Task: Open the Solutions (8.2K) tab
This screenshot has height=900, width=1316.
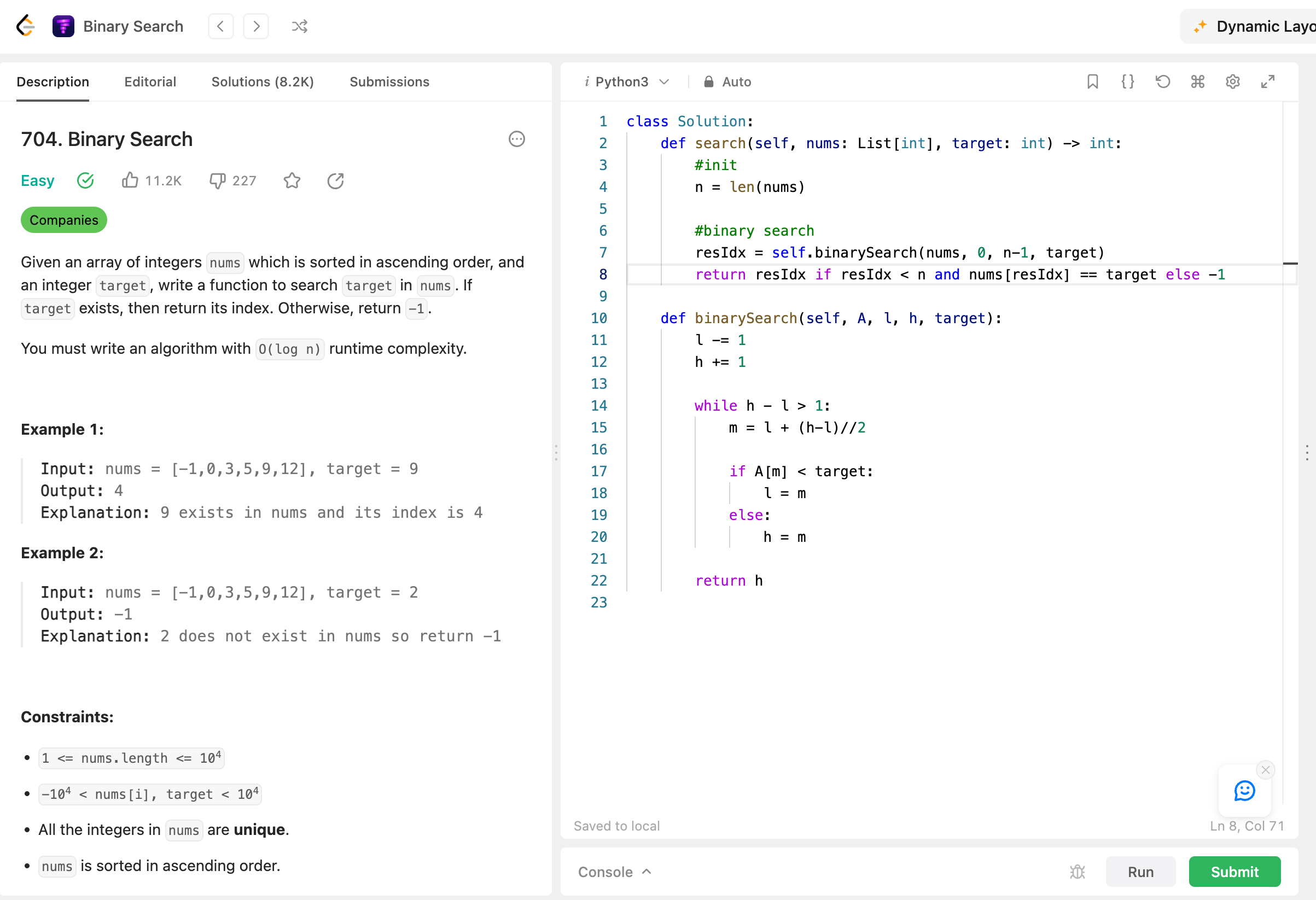Action: (x=262, y=81)
